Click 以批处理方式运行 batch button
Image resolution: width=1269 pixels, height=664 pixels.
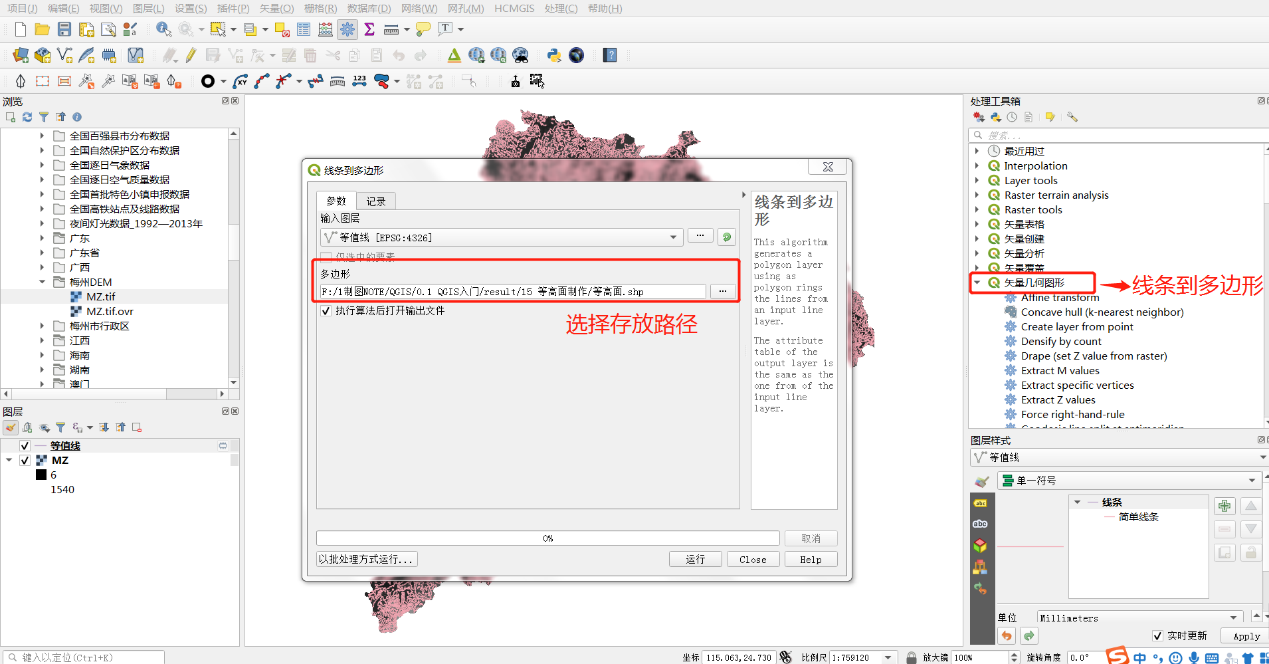click(x=366, y=559)
